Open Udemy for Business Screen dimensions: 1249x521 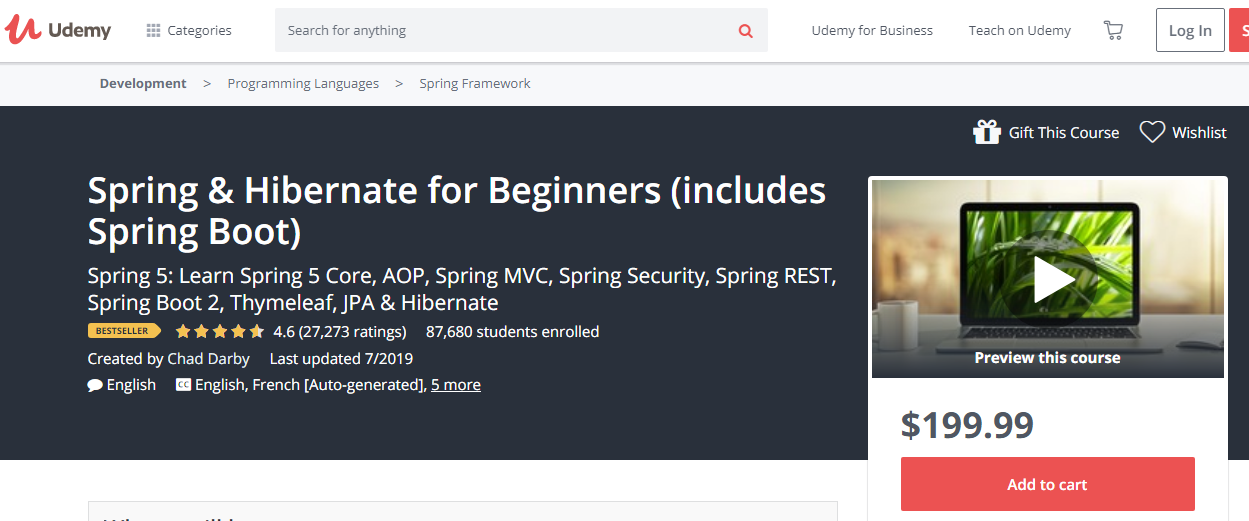click(x=872, y=31)
